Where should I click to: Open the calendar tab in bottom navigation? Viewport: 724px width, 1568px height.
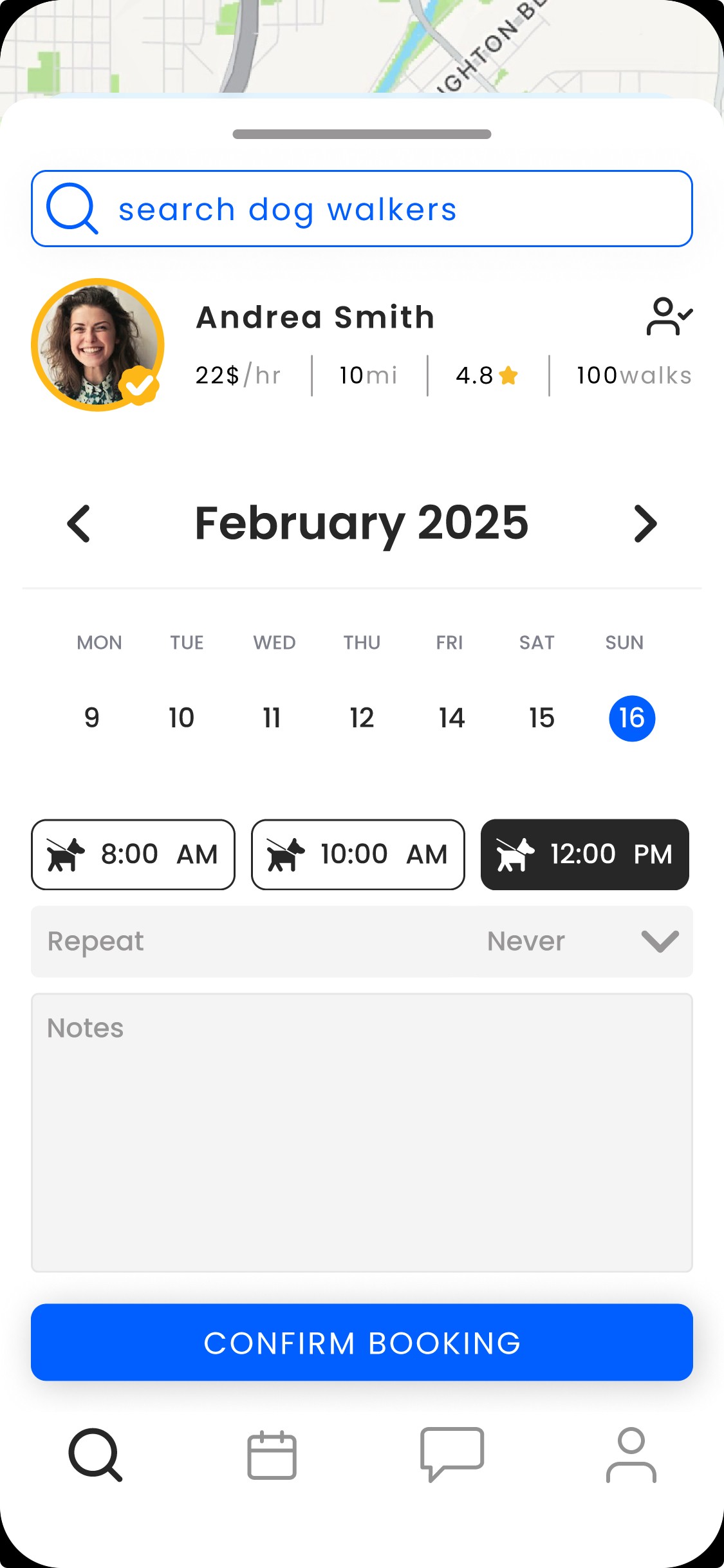pos(272,1455)
